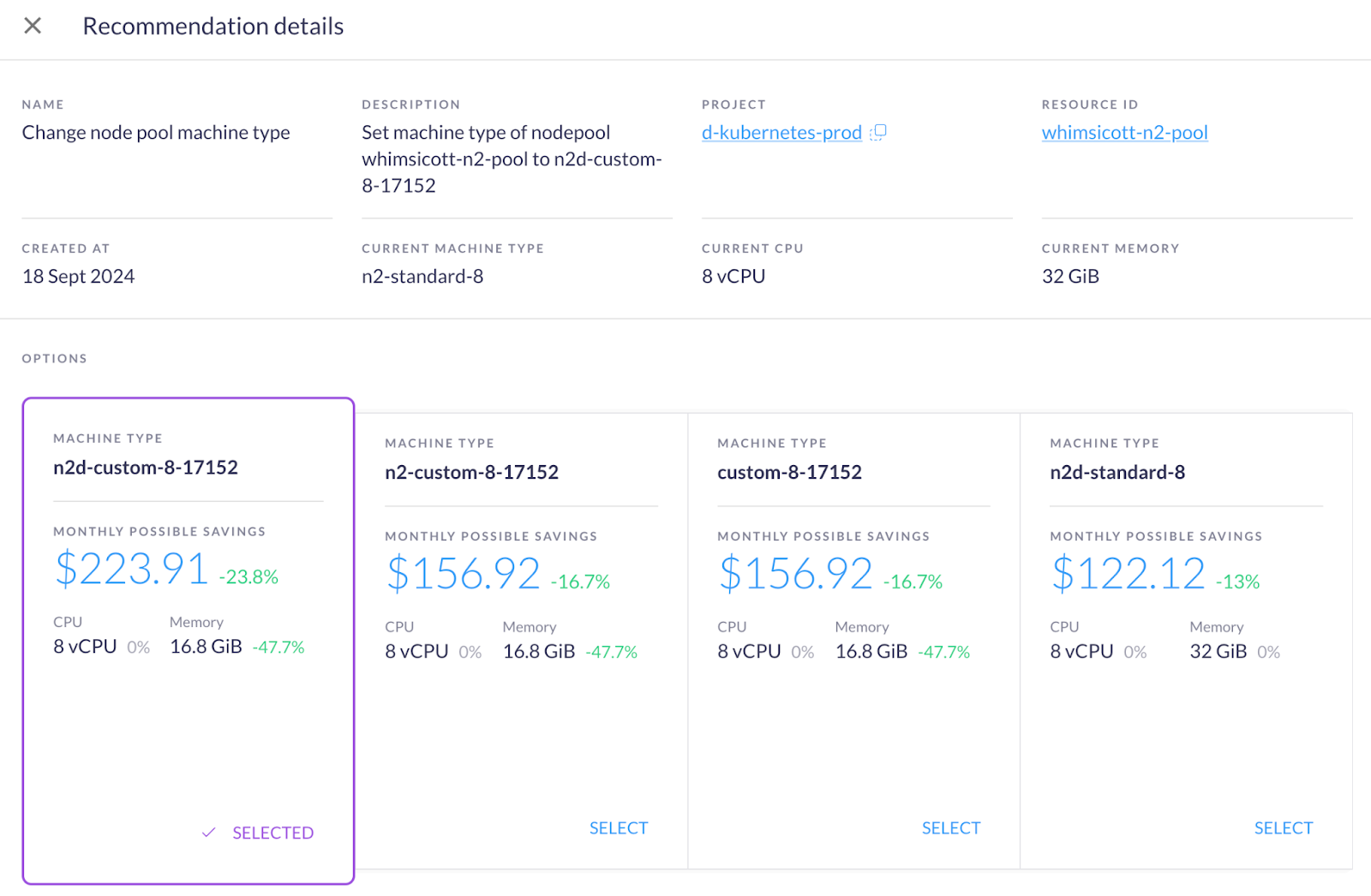This screenshot has height=896, width=1371.
Task: Close the Recommendation details panel
Action: point(33,26)
